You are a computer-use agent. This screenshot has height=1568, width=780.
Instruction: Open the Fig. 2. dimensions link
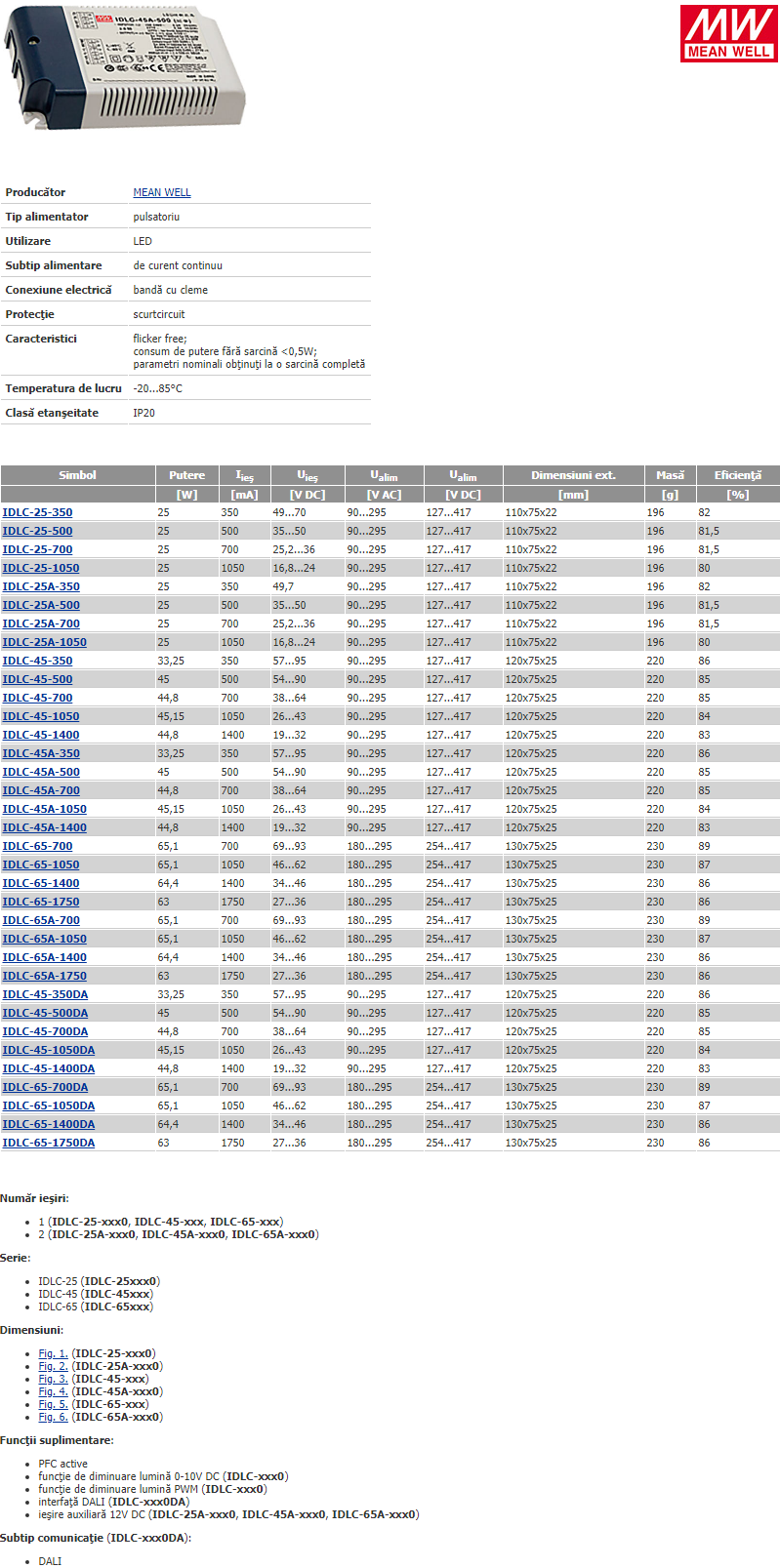[53, 1366]
